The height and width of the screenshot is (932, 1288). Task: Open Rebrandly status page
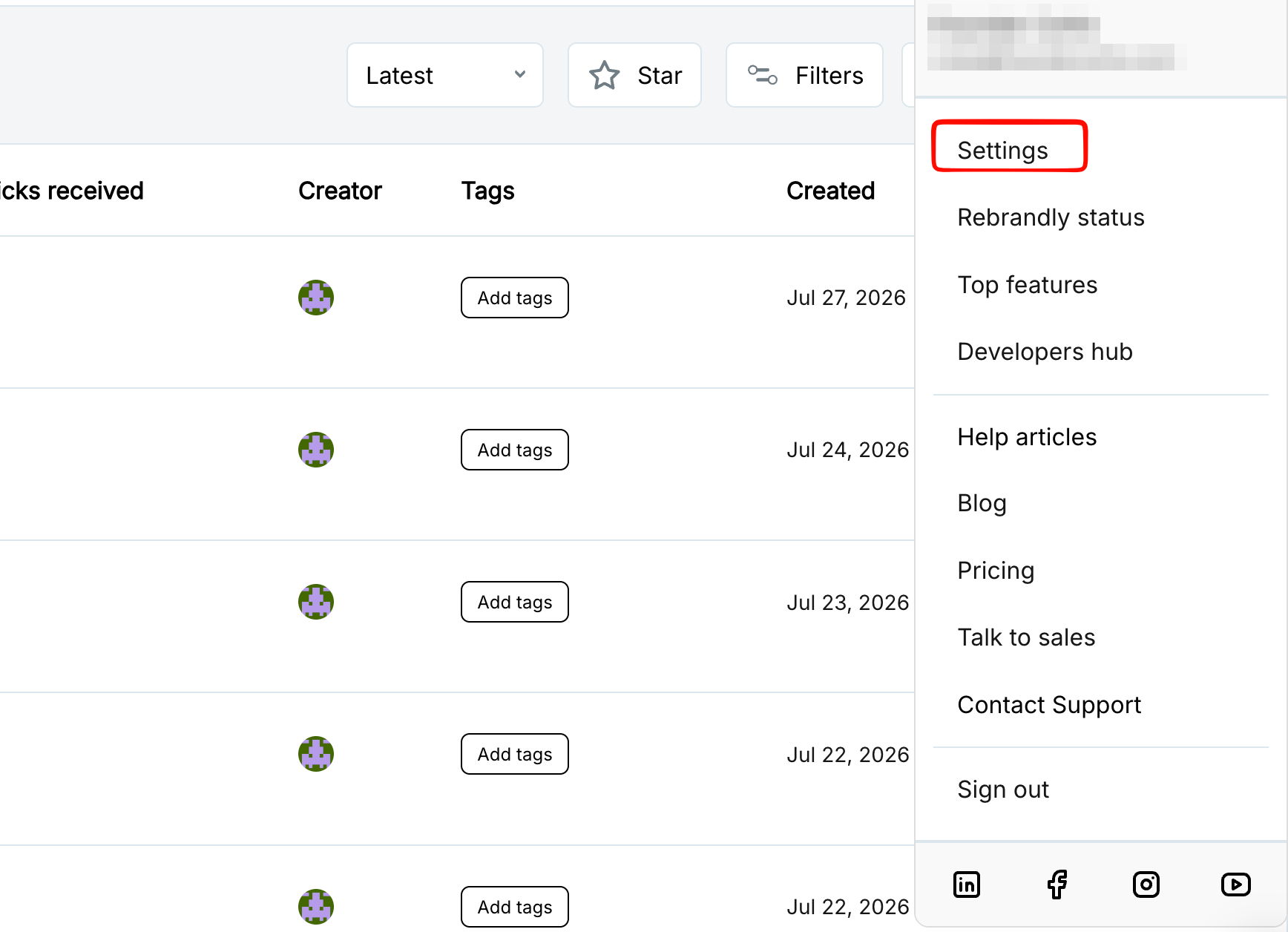[1051, 217]
